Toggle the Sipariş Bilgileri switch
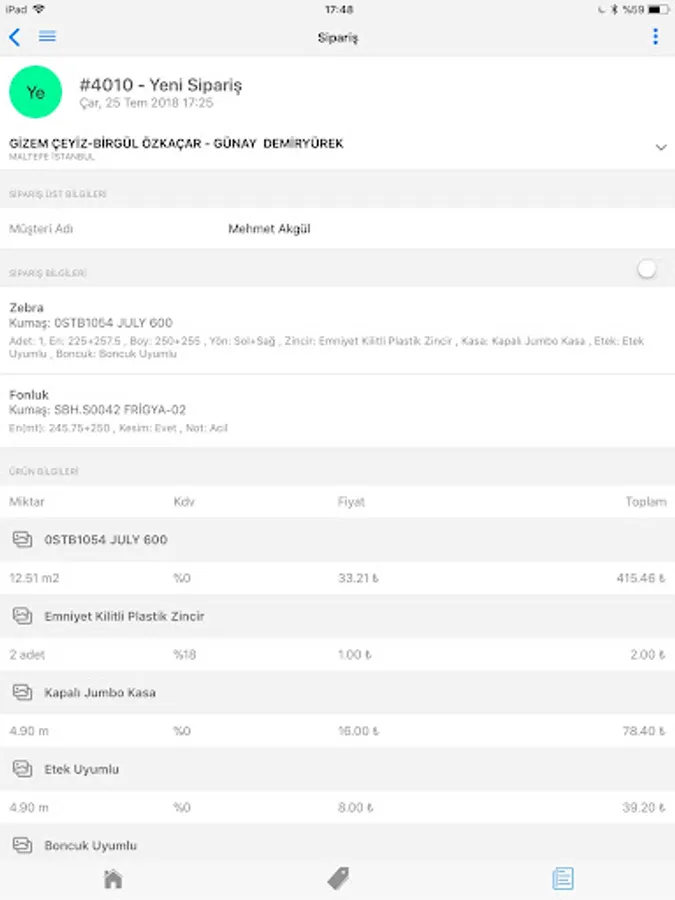This screenshot has height=900, width=675. coord(649,269)
